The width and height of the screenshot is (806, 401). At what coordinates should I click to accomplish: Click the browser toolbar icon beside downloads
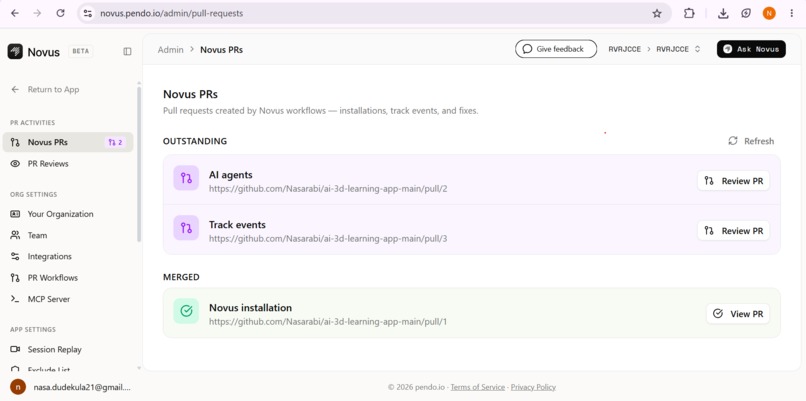pos(746,13)
